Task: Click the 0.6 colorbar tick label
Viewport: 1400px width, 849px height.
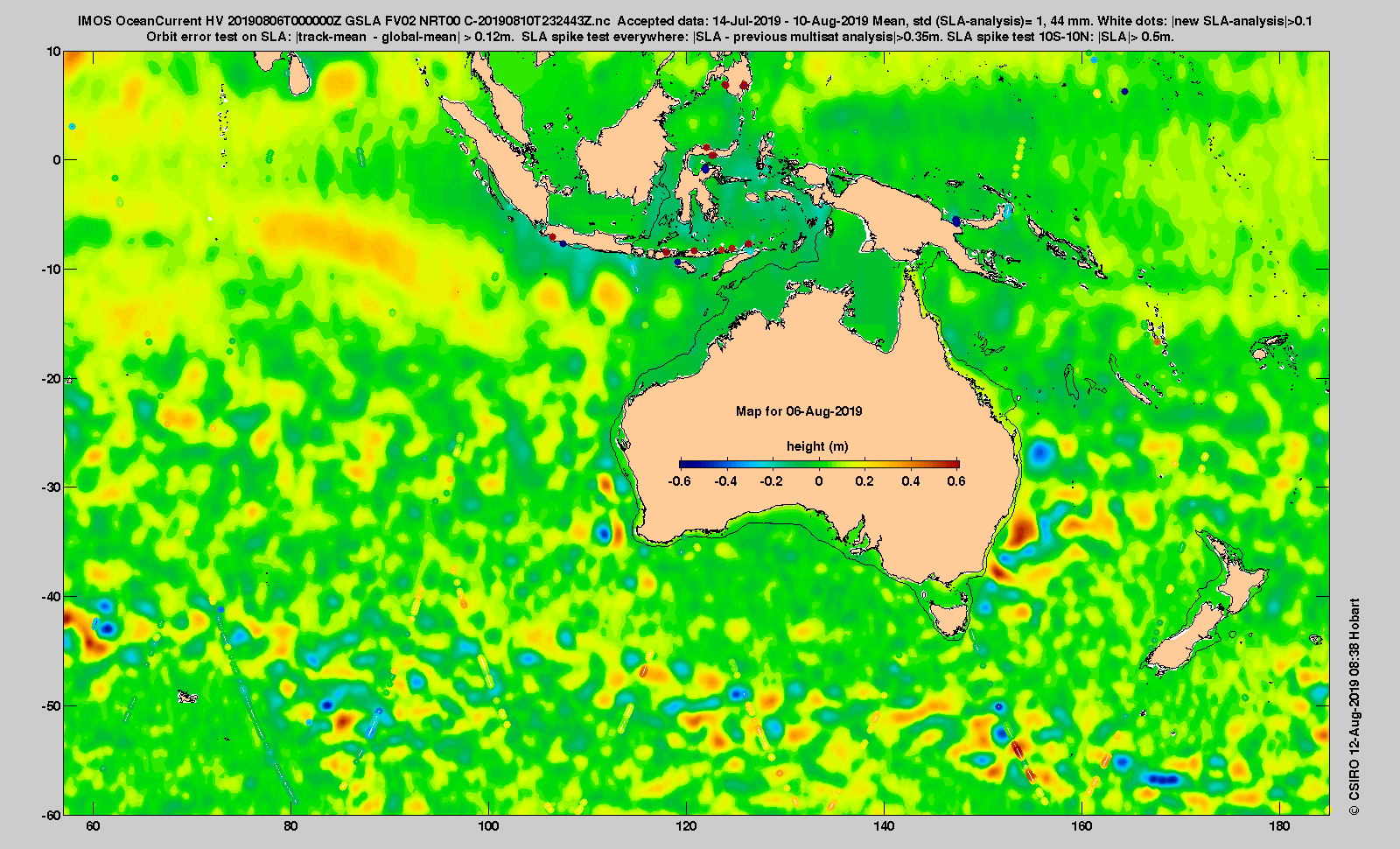Action: click(x=956, y=481)
